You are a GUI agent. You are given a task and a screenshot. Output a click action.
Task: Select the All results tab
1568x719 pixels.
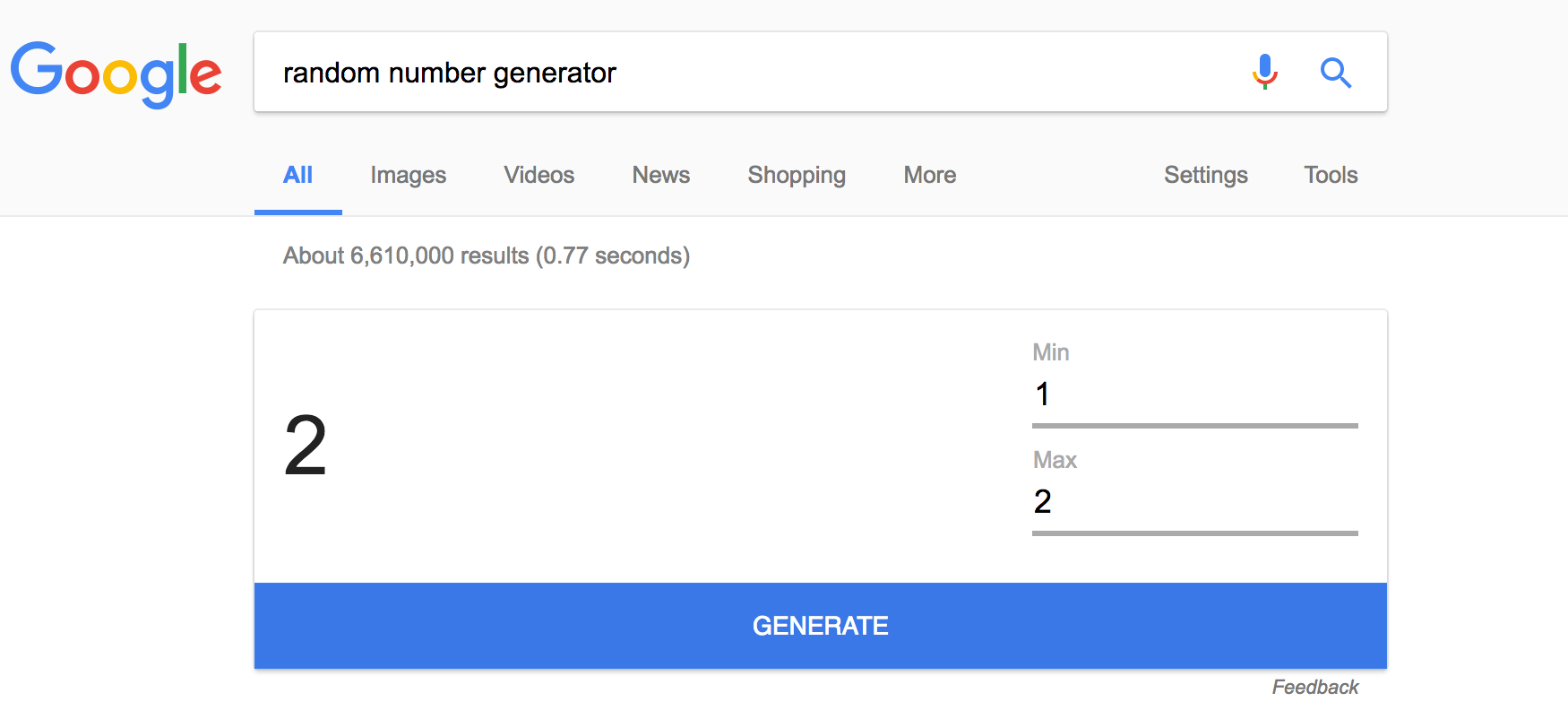[297, 175]
